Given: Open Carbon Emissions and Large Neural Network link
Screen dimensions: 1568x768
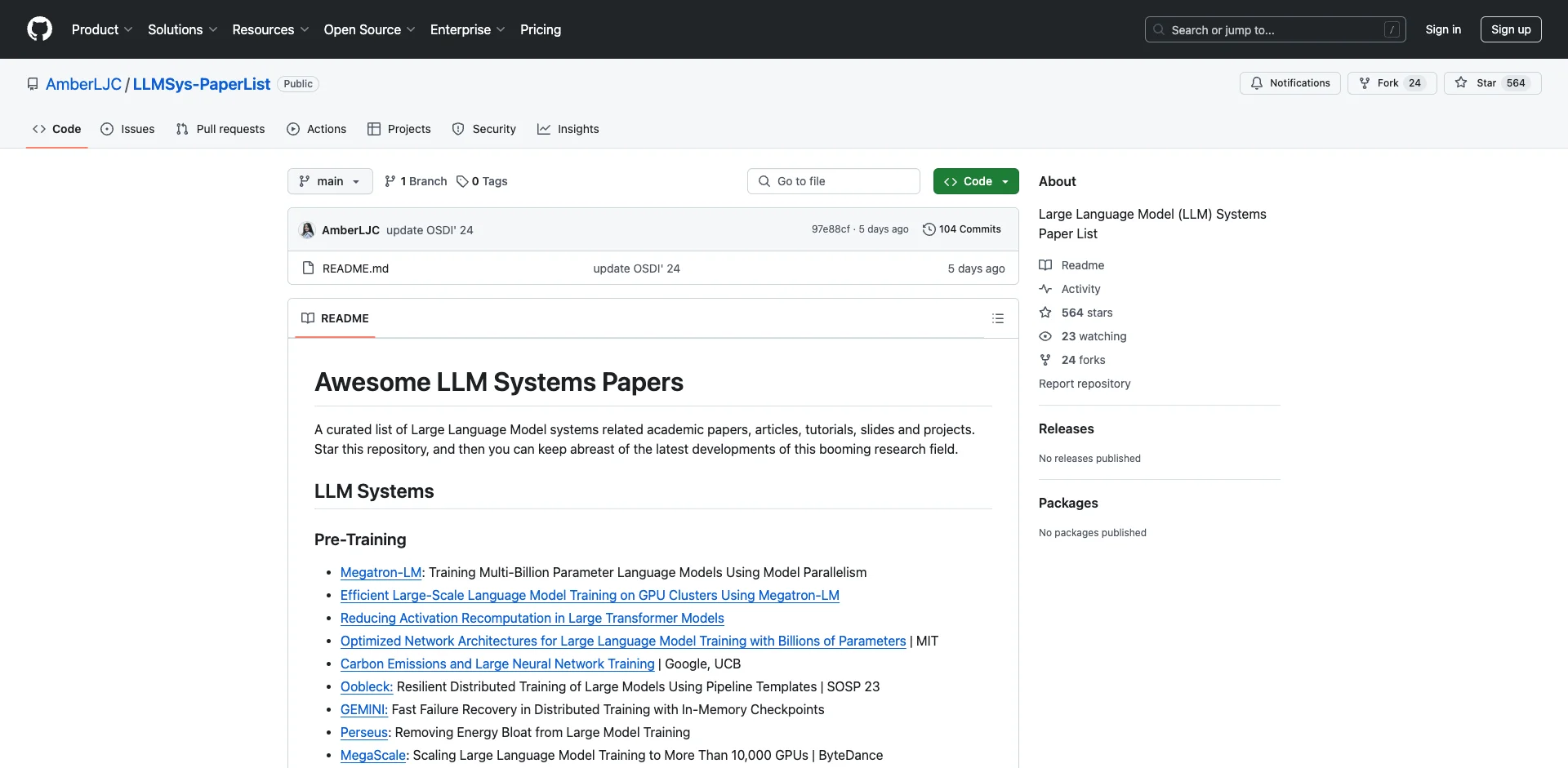Looking at the screenshot, I should [x=497, y=664].
